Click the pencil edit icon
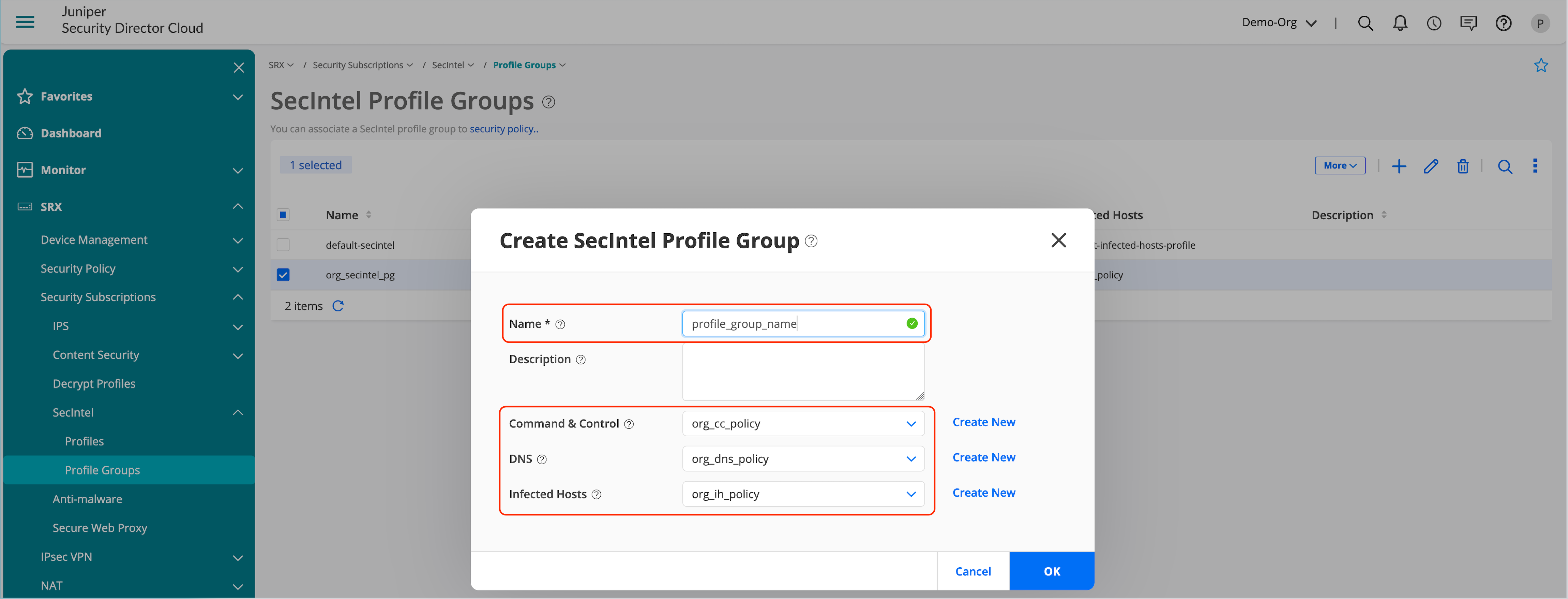Viewport: 1568px width, 599px height. point(1430,166)
